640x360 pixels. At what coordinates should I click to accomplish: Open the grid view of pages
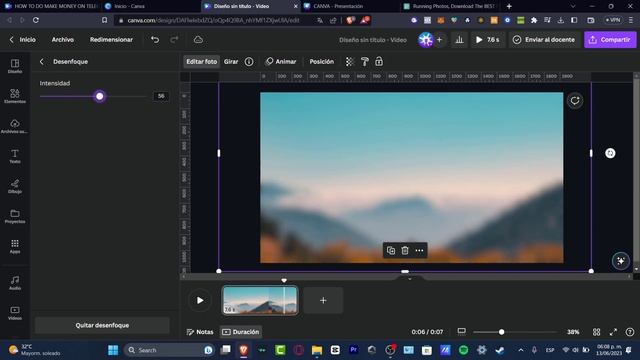596,332
